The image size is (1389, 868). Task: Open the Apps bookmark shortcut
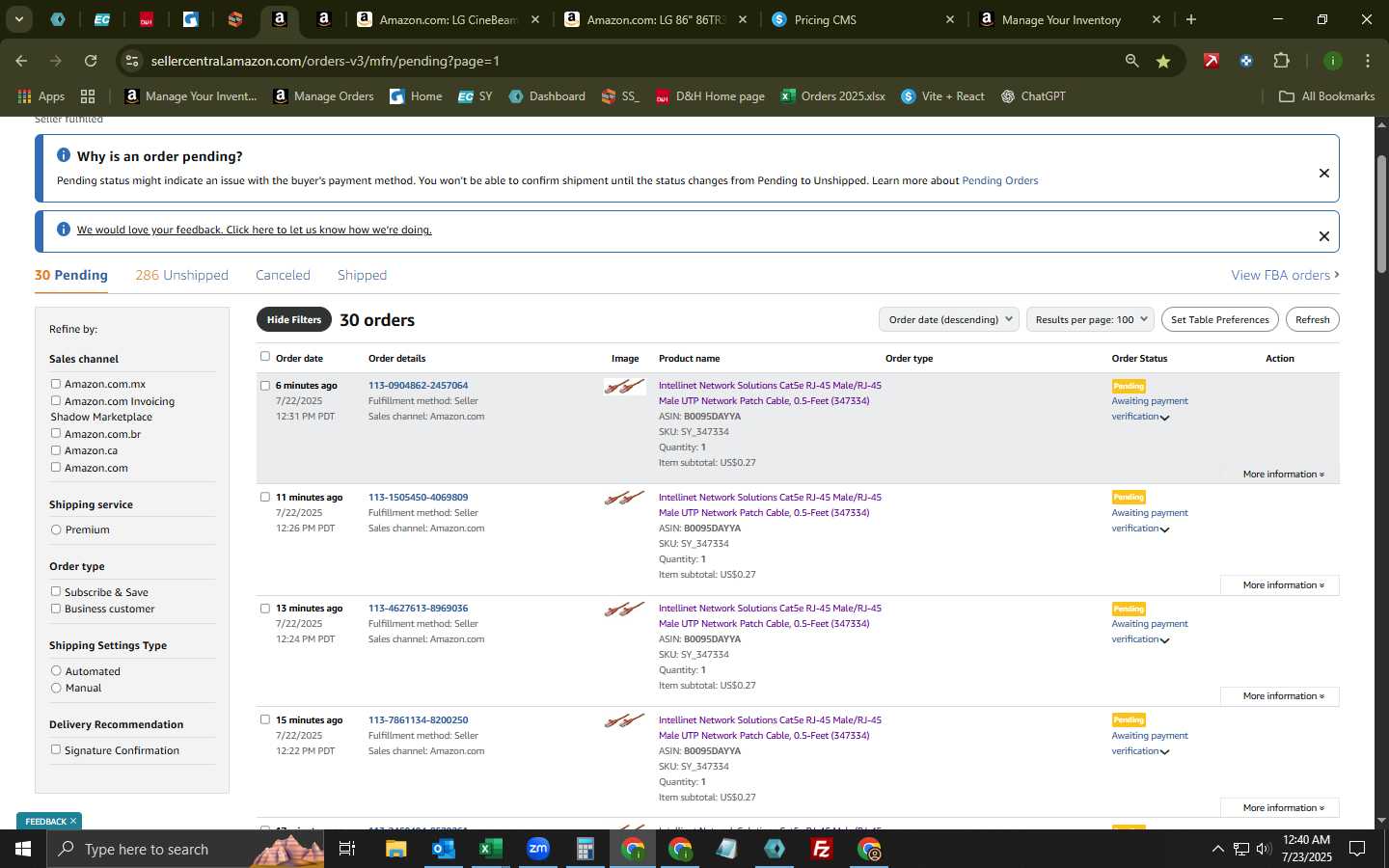pyautogui.click(x=41, y=96)
